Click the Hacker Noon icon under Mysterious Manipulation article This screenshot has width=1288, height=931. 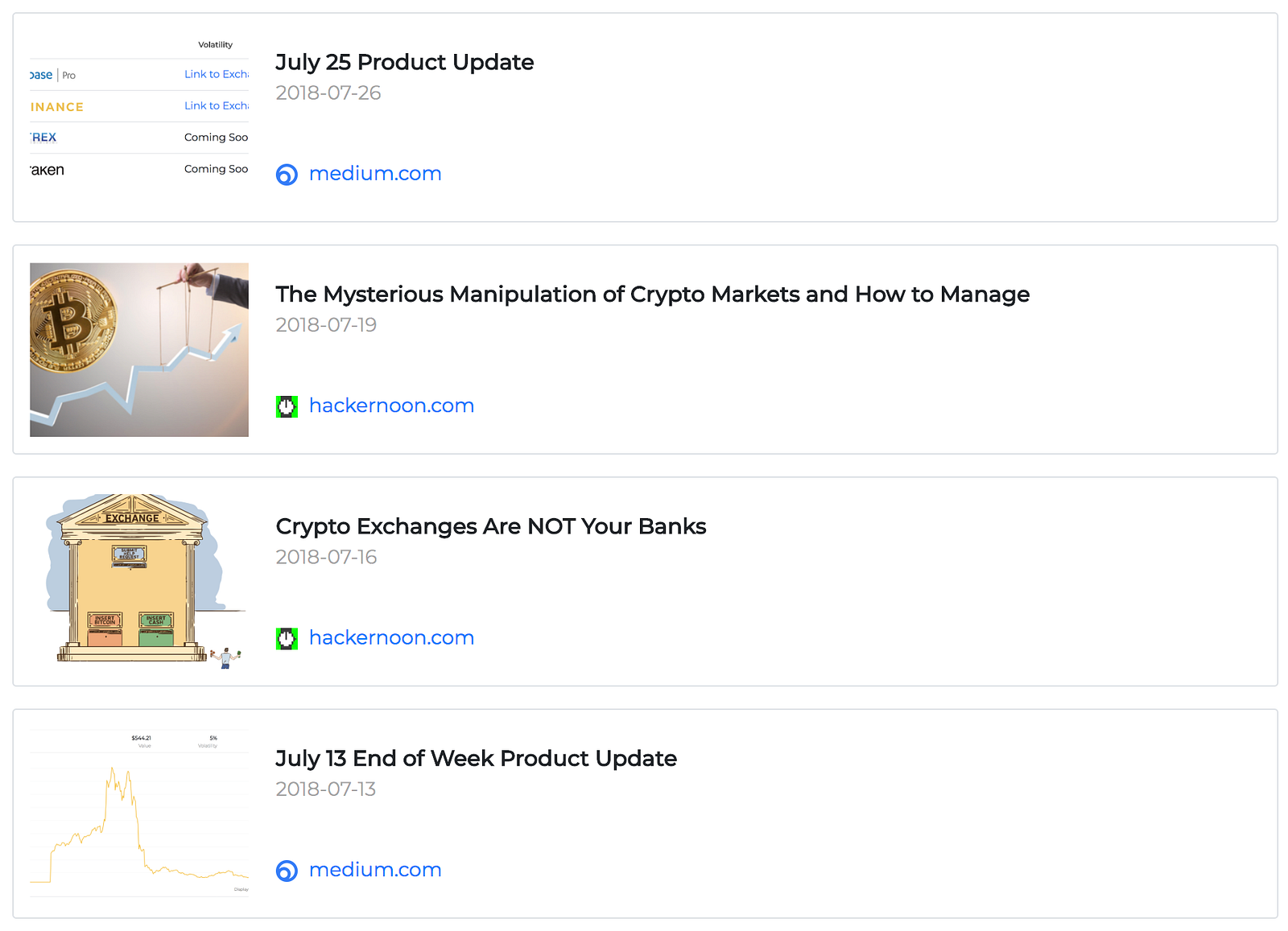287,406
